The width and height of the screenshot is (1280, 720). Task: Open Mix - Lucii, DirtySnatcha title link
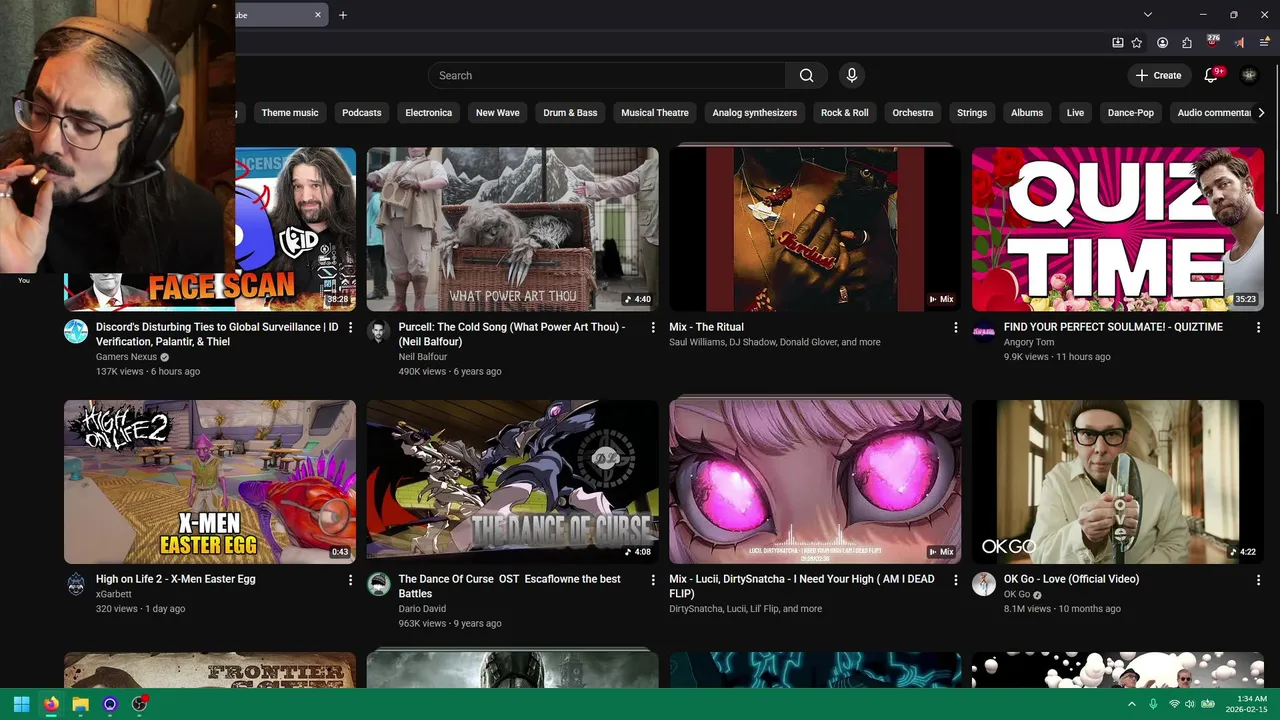pyautogui.click(x=802, y=586)
